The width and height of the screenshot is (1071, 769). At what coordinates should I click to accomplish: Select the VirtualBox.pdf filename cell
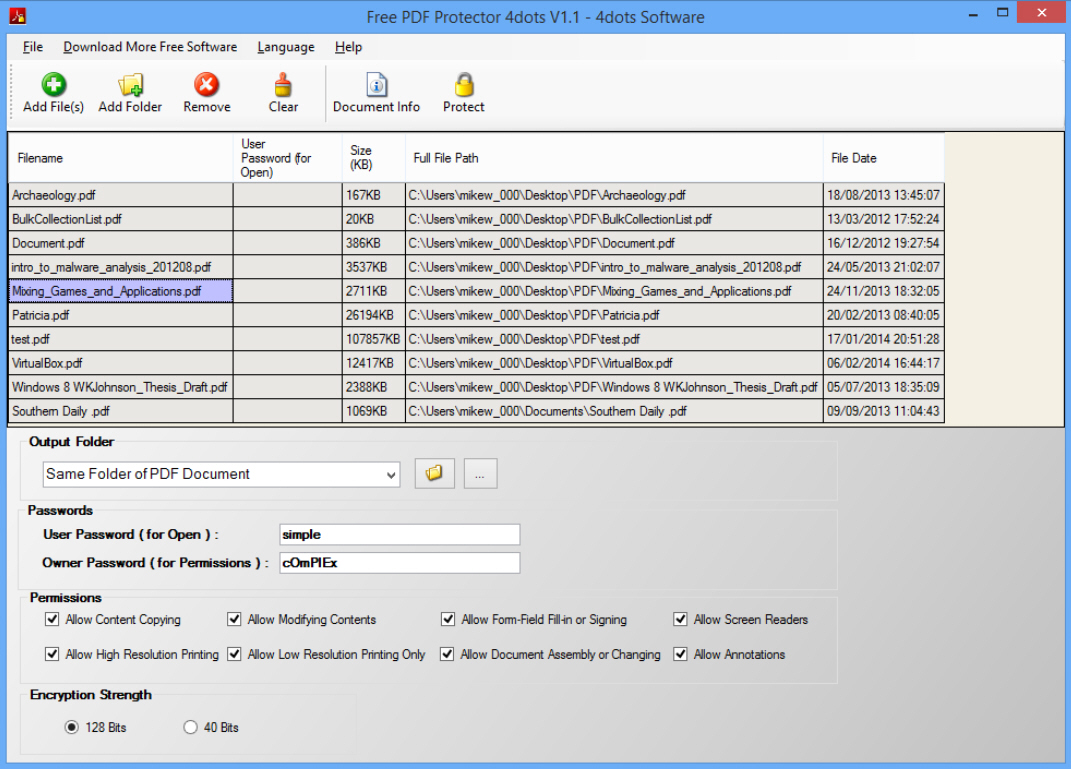[121, 363]
